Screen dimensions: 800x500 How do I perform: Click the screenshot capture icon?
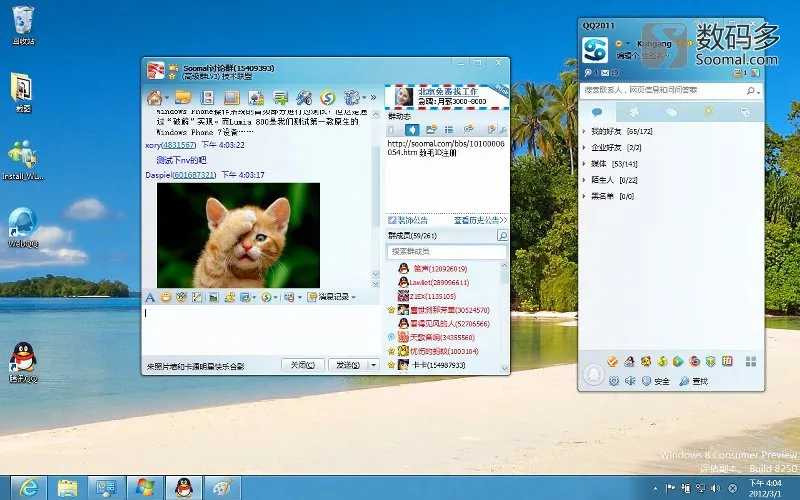click(x=245, y=297)
